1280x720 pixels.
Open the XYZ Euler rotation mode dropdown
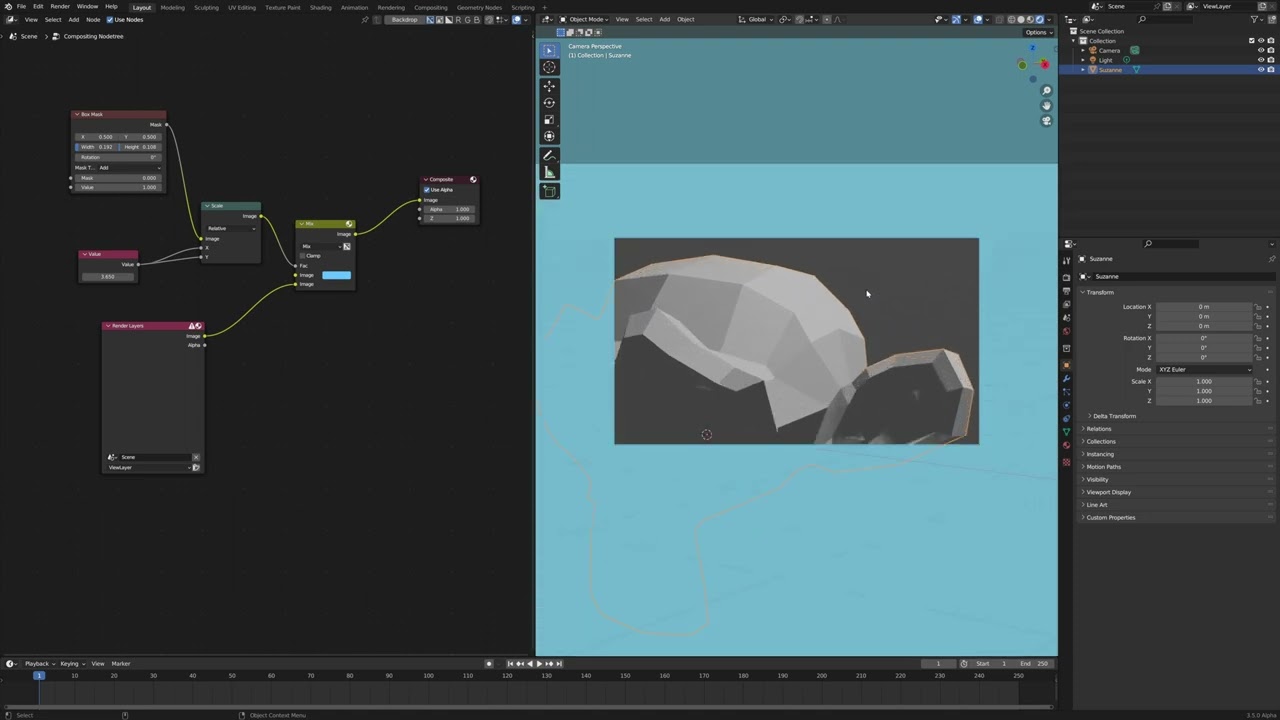pos(1205,370)
